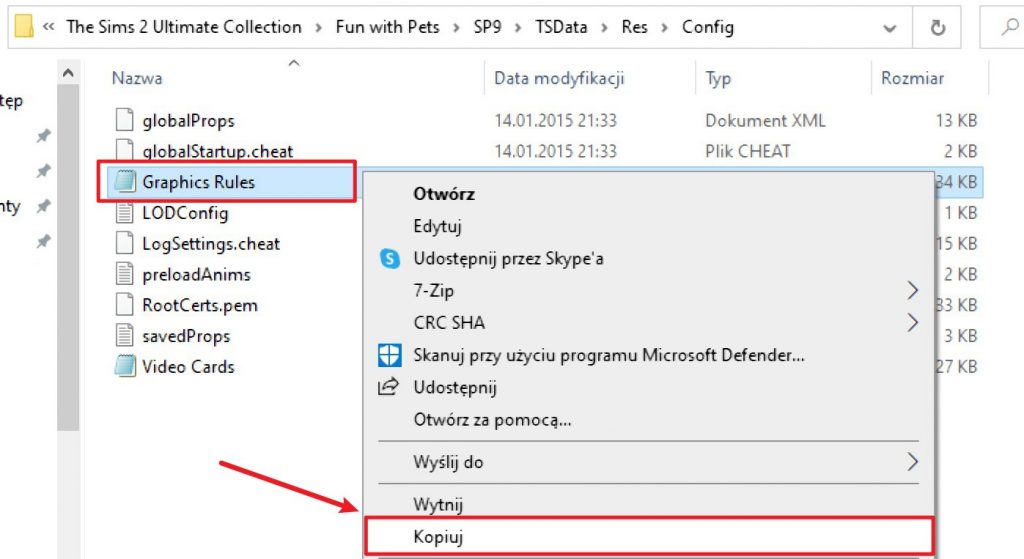The image size is (1024, 559).
Task: Click the refresh button in address bar
Action: tap(937, 27)
